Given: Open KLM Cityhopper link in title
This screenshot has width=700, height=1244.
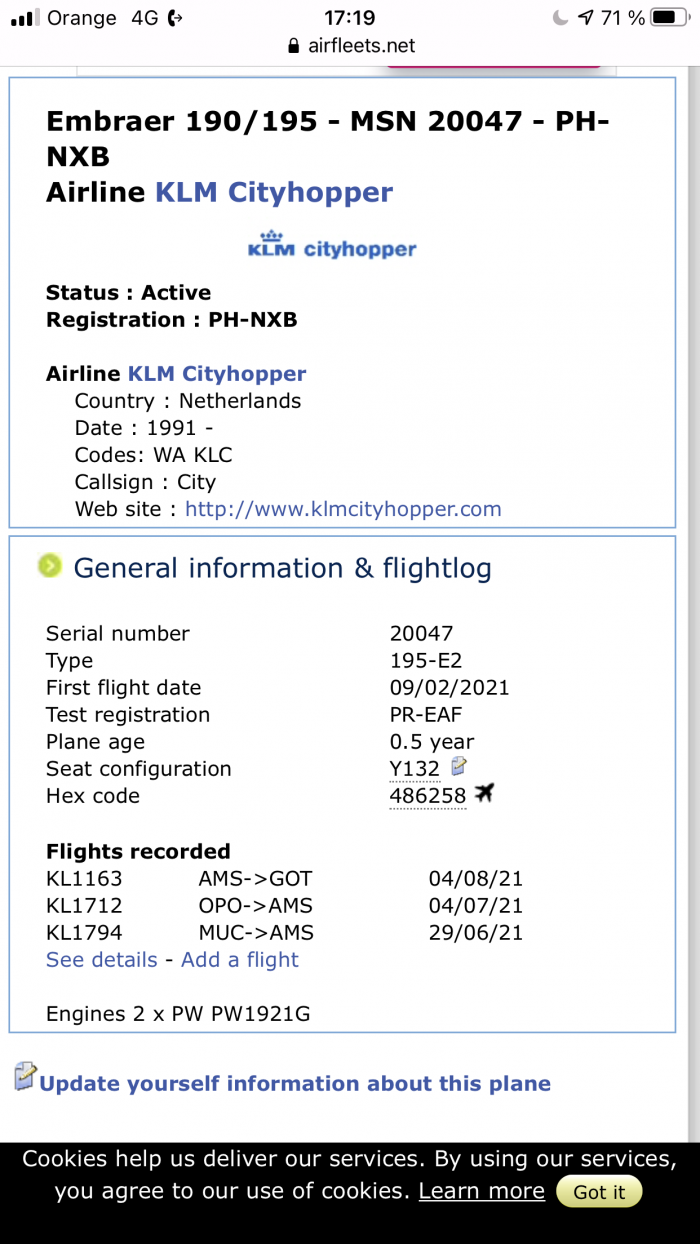Looking at the screenshot, I should pos(274,192).
